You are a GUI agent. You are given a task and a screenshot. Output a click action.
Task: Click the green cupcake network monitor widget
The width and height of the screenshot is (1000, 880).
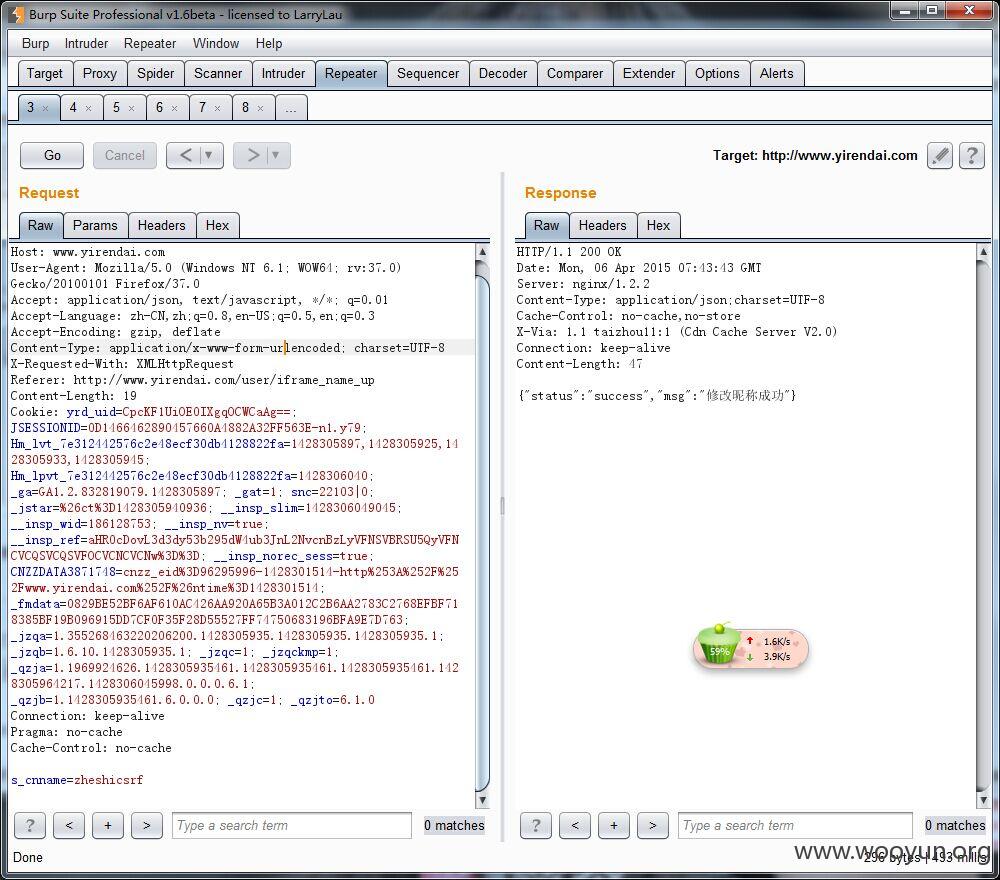[x=751, y=647]
